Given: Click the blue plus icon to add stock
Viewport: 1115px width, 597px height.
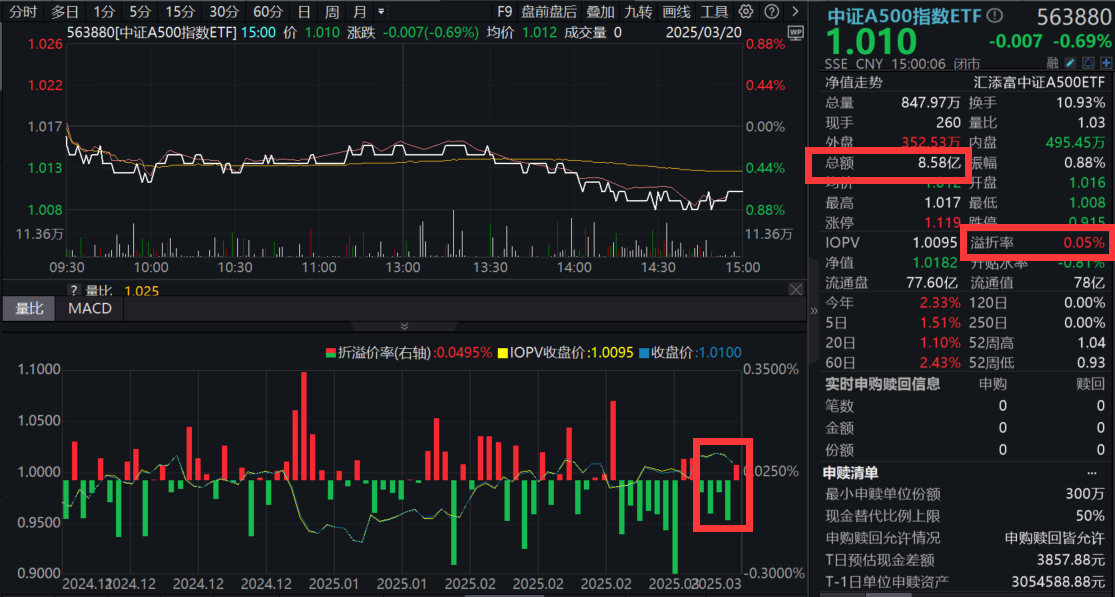Looking at the screenshot, I should coord(1104,62).
